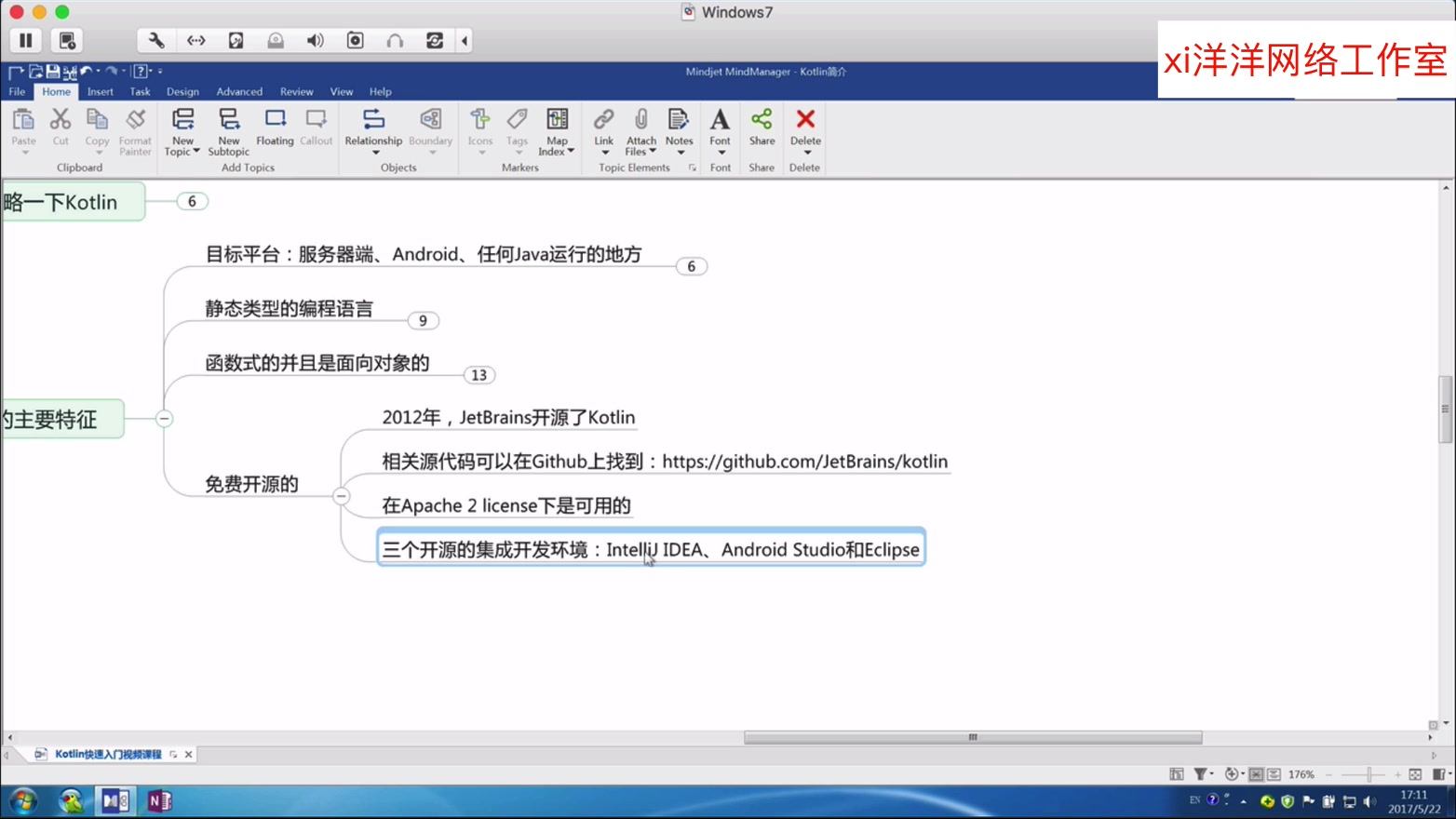1456x819 pixels.
Task: Add a New Topic
Action: pyautogui.click(x=182, y=131)
